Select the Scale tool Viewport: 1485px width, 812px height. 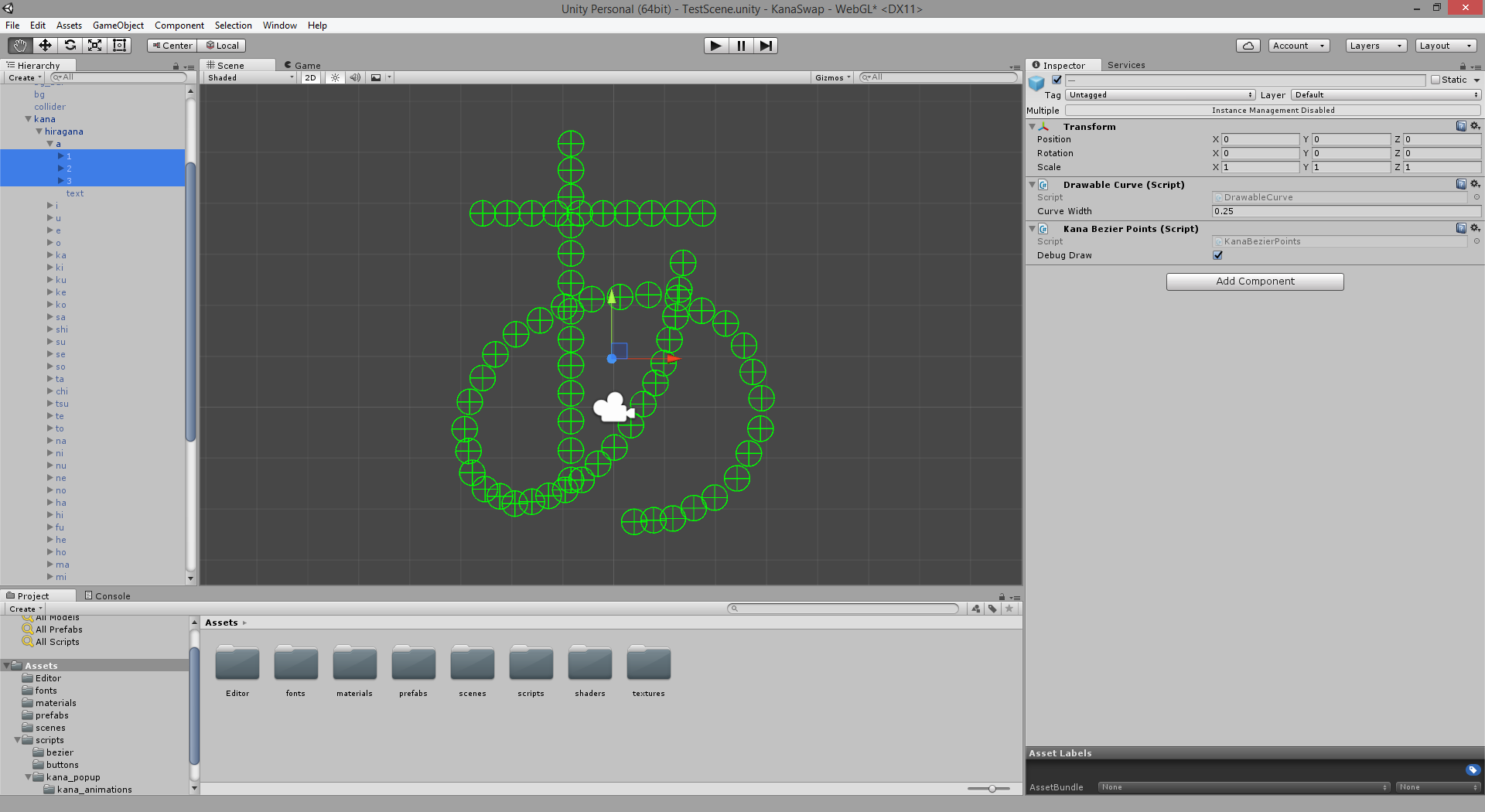[x=94, y=46]
